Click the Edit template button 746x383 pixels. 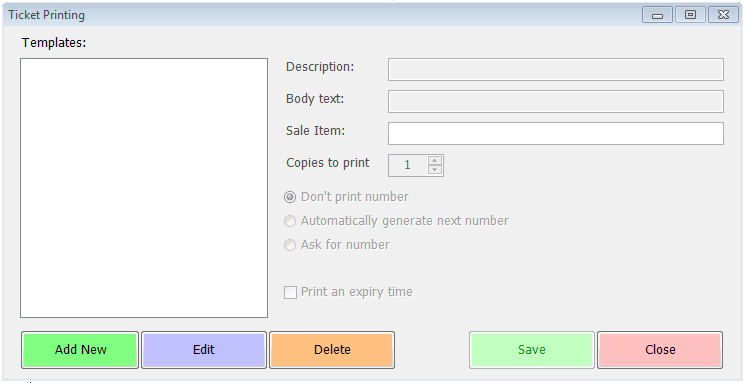click(204, 350)
